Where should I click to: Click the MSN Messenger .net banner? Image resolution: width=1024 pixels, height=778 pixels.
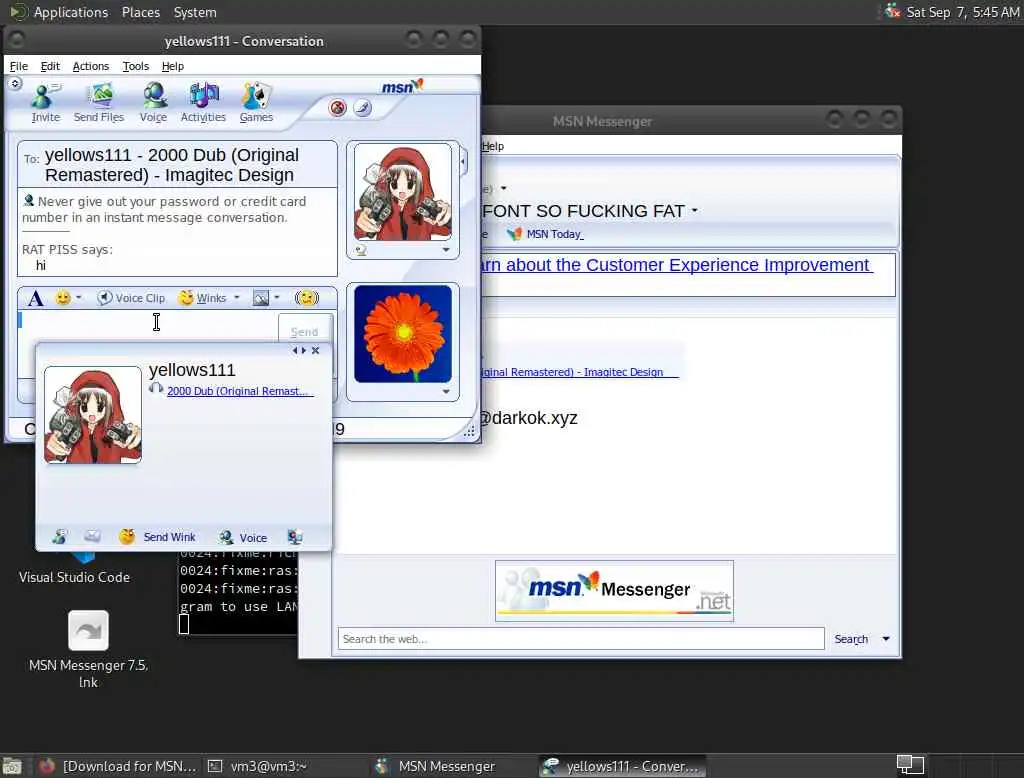[614, 591]
